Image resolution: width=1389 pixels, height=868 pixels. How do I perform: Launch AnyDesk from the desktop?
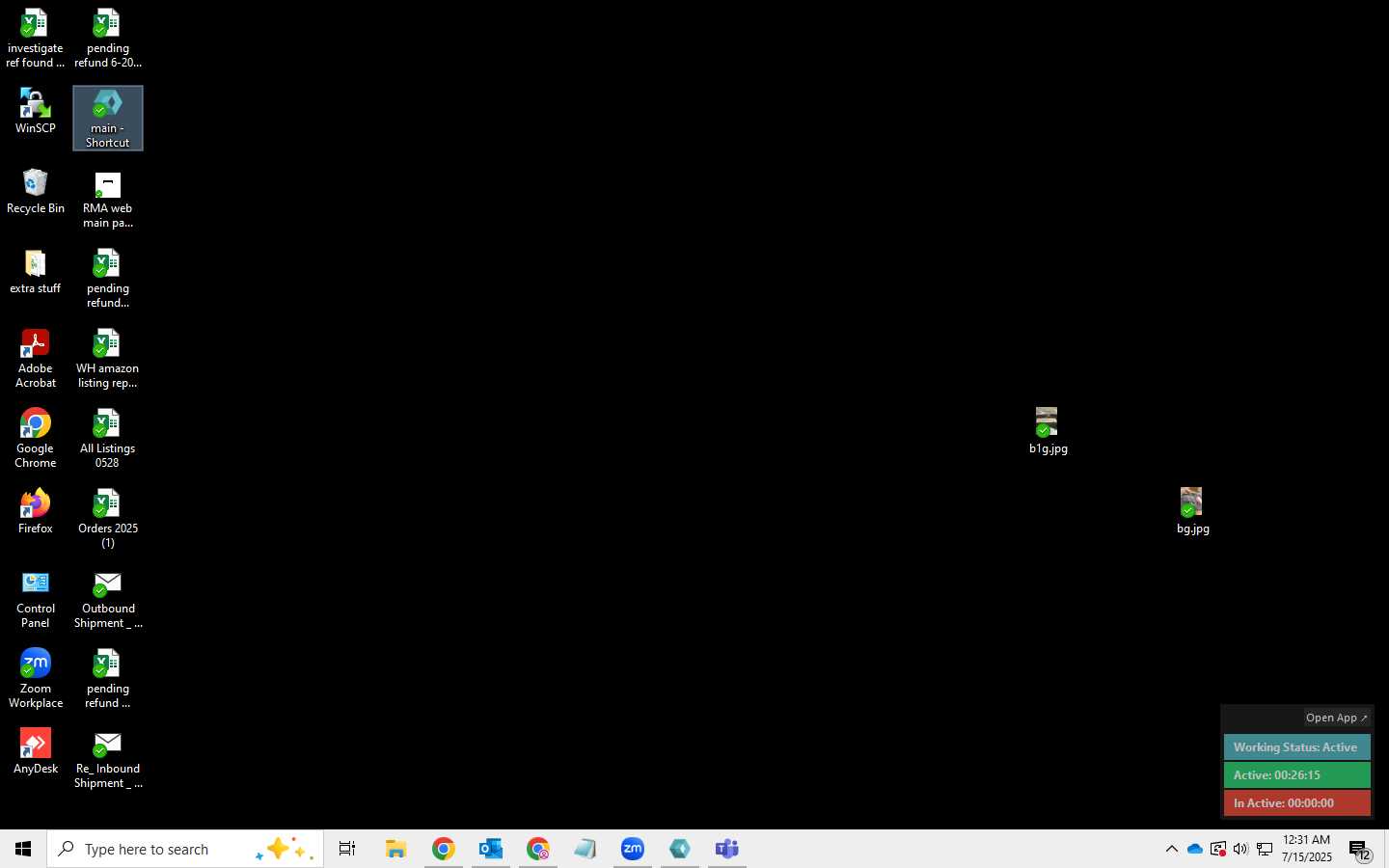(35, 751)
